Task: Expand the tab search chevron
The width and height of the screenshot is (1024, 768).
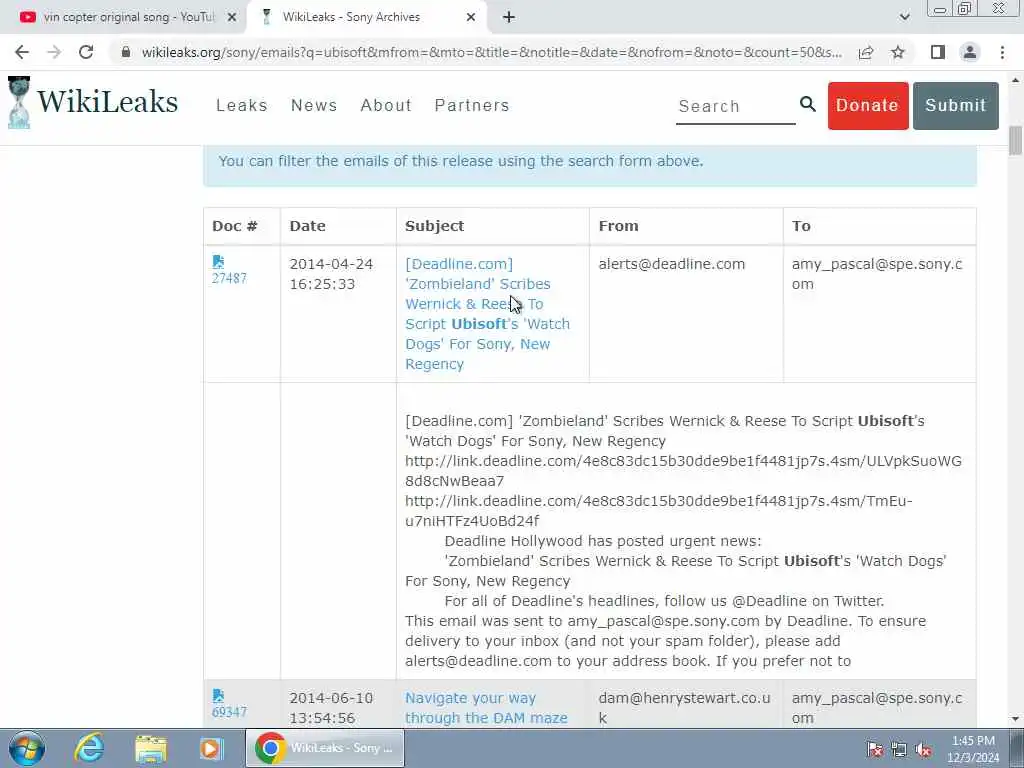Action: pyautogui.click(x=904, y=17)
